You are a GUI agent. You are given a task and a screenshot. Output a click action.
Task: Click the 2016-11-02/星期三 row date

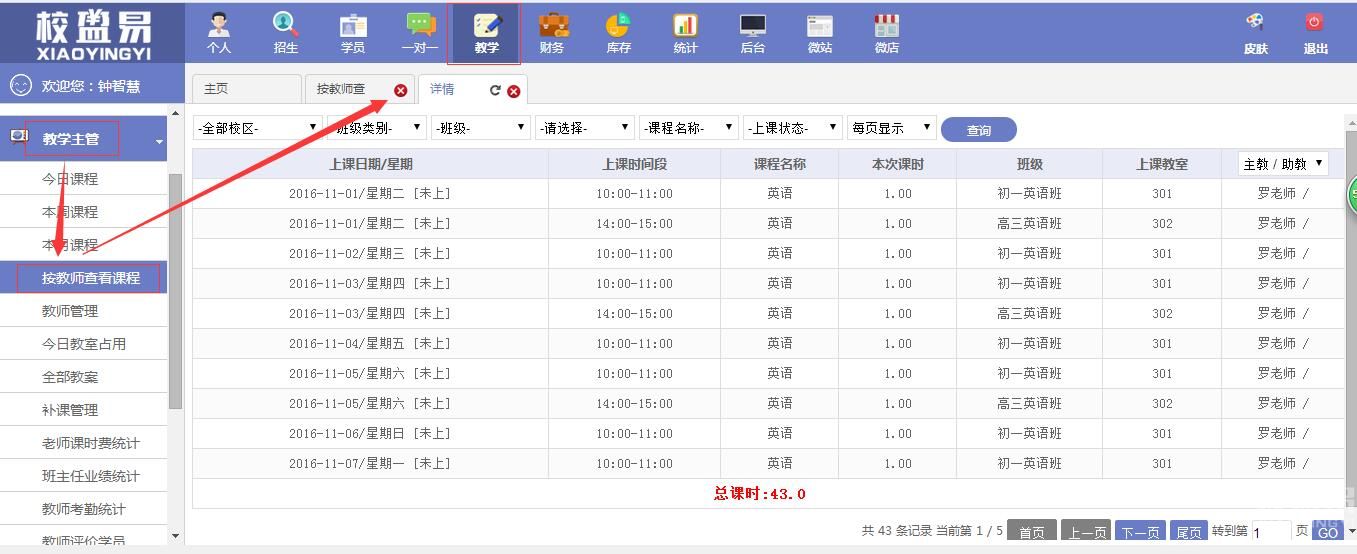click(x=370, y=253)
